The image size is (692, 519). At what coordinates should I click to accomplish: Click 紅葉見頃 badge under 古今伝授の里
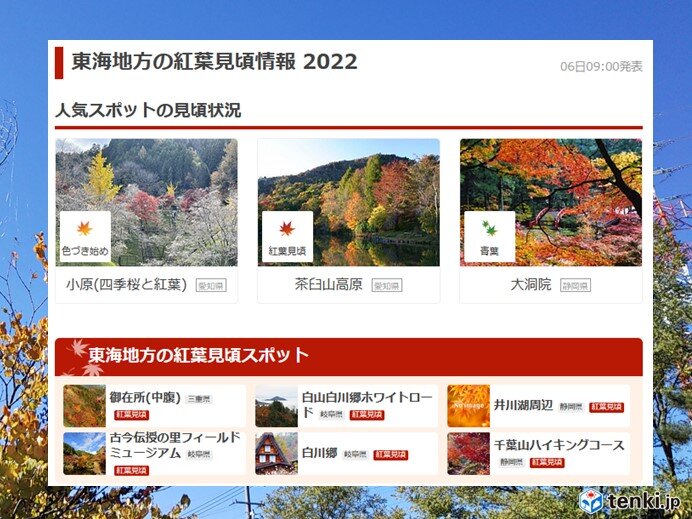(132, 470)
